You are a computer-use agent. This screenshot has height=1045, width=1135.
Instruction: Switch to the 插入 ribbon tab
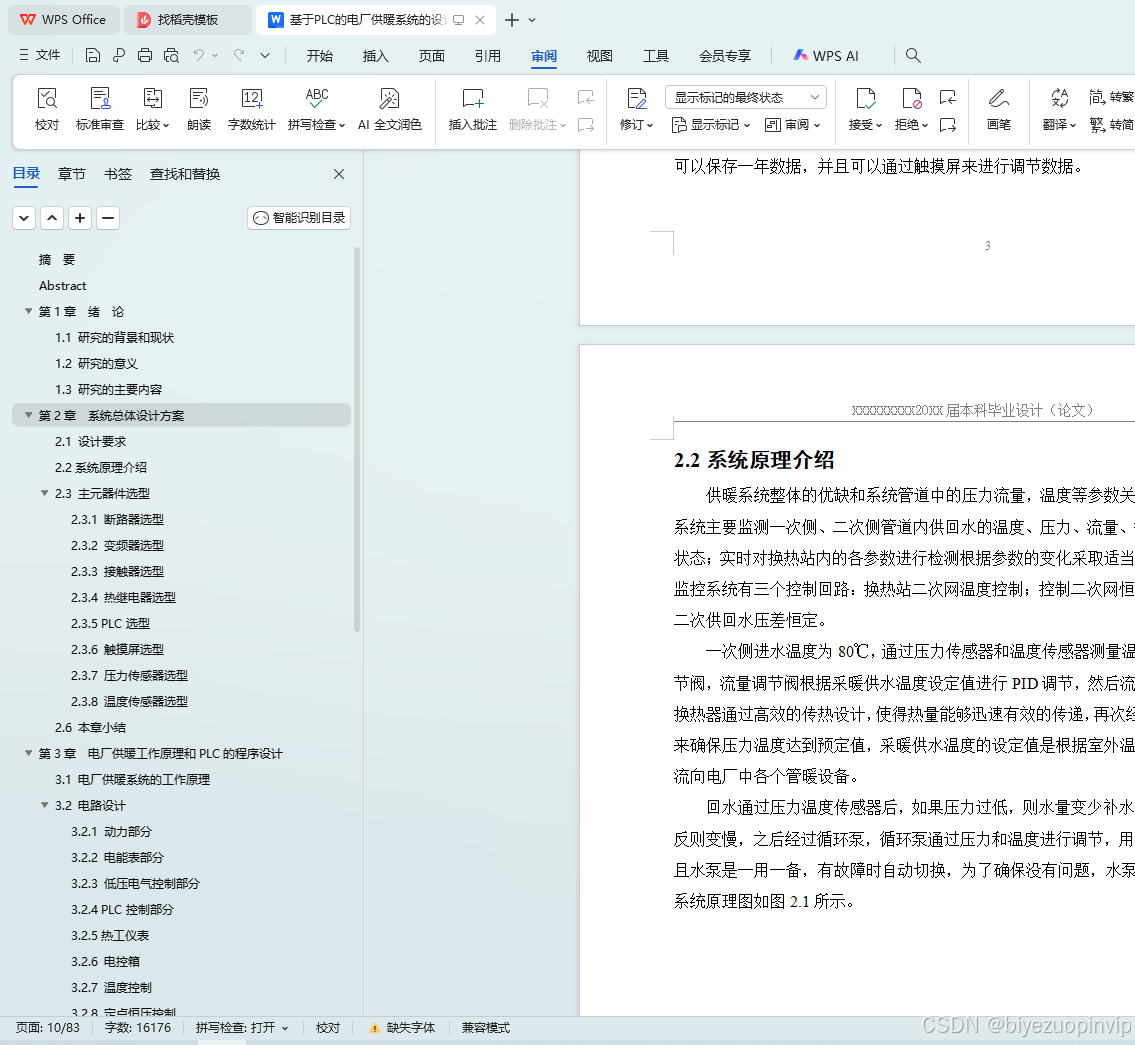(376, 56)
